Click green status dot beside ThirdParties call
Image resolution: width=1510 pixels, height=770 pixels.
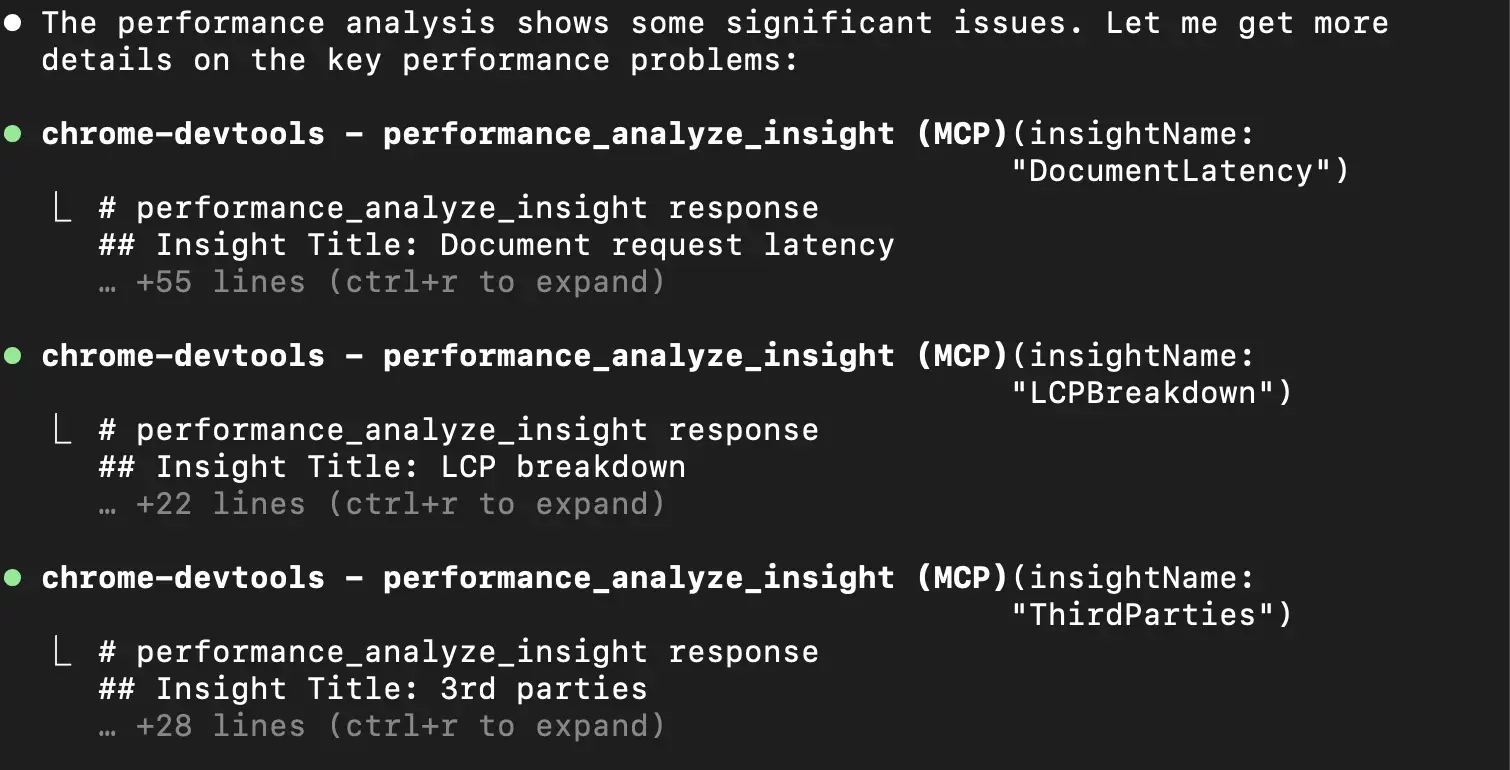pyautogui.click(x=13, y=577)
